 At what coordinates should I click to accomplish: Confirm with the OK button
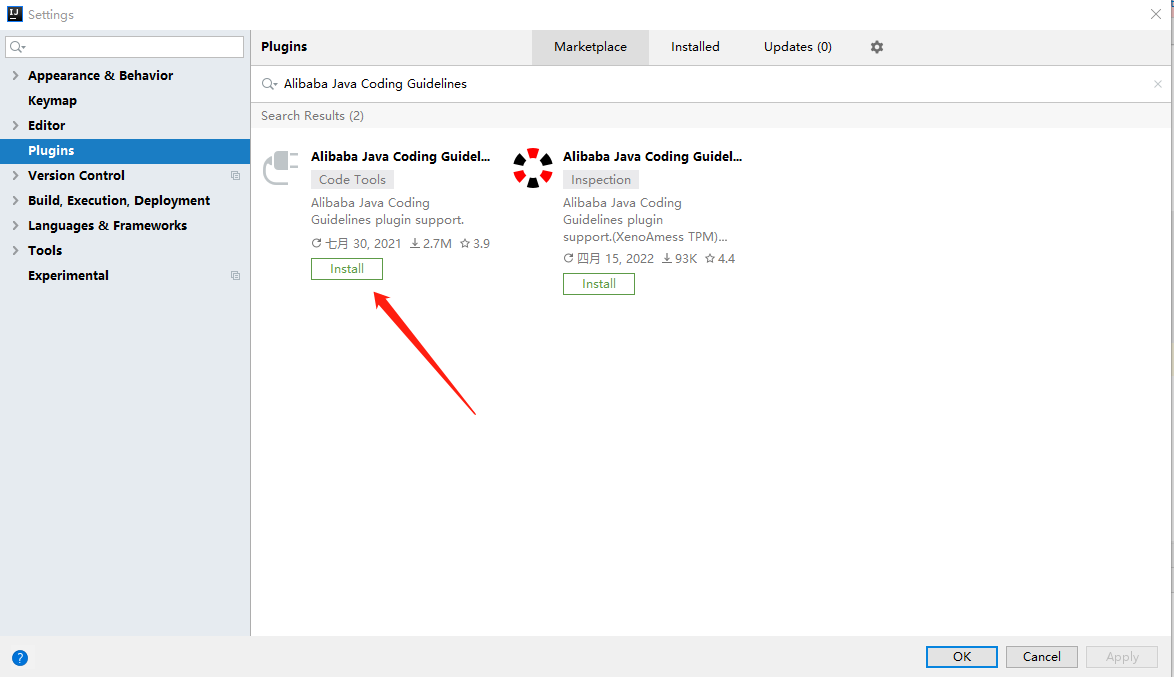961,657
